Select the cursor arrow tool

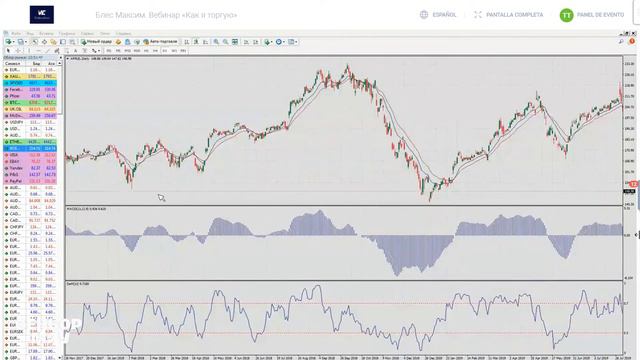[x=8, y=51]
